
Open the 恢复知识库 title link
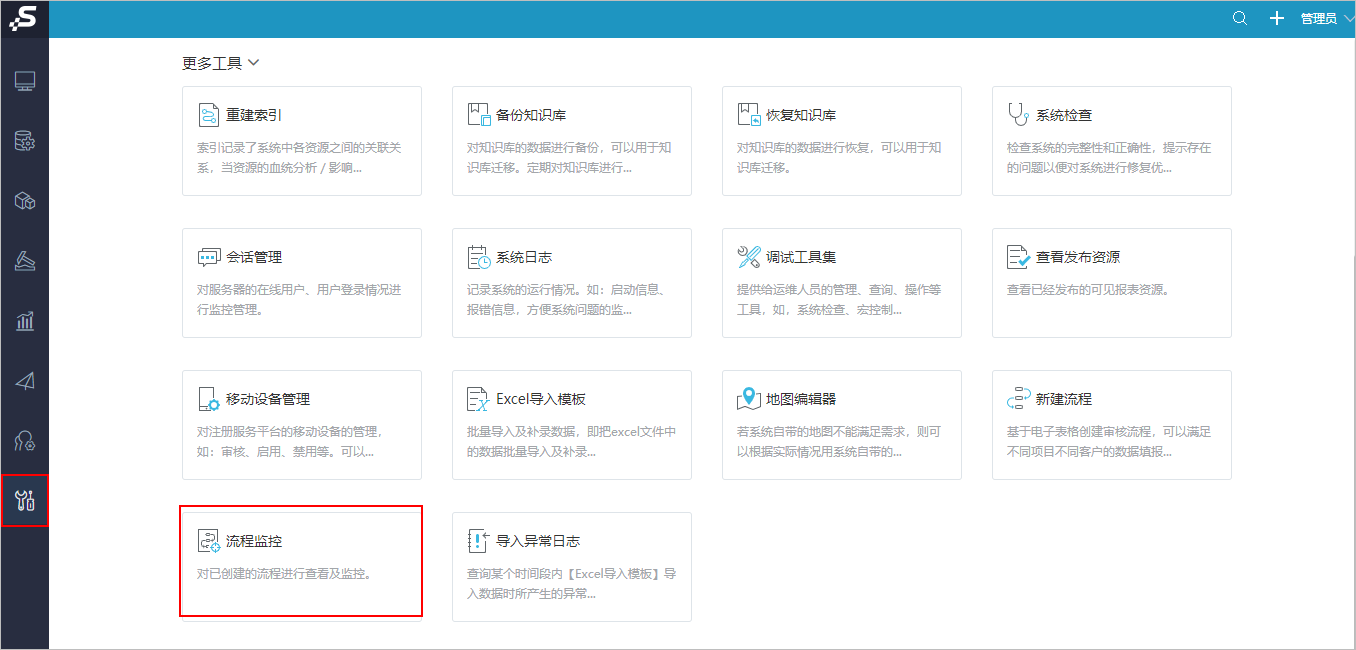click(x=801, y=115)
